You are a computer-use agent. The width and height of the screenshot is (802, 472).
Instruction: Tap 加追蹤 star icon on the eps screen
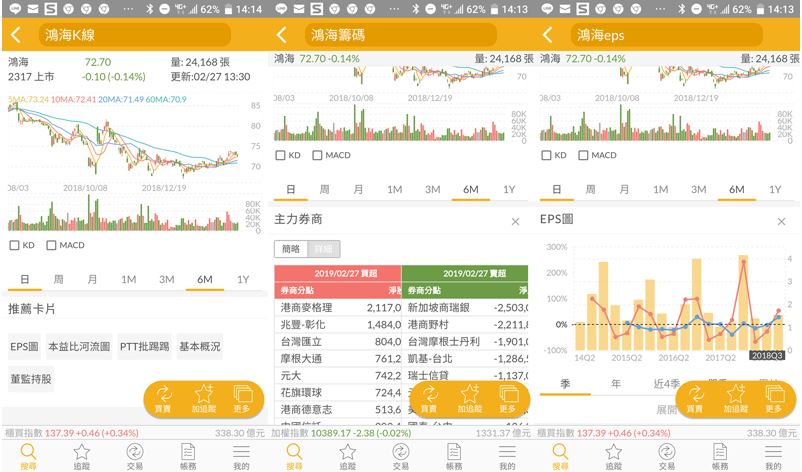click(736, 399)
